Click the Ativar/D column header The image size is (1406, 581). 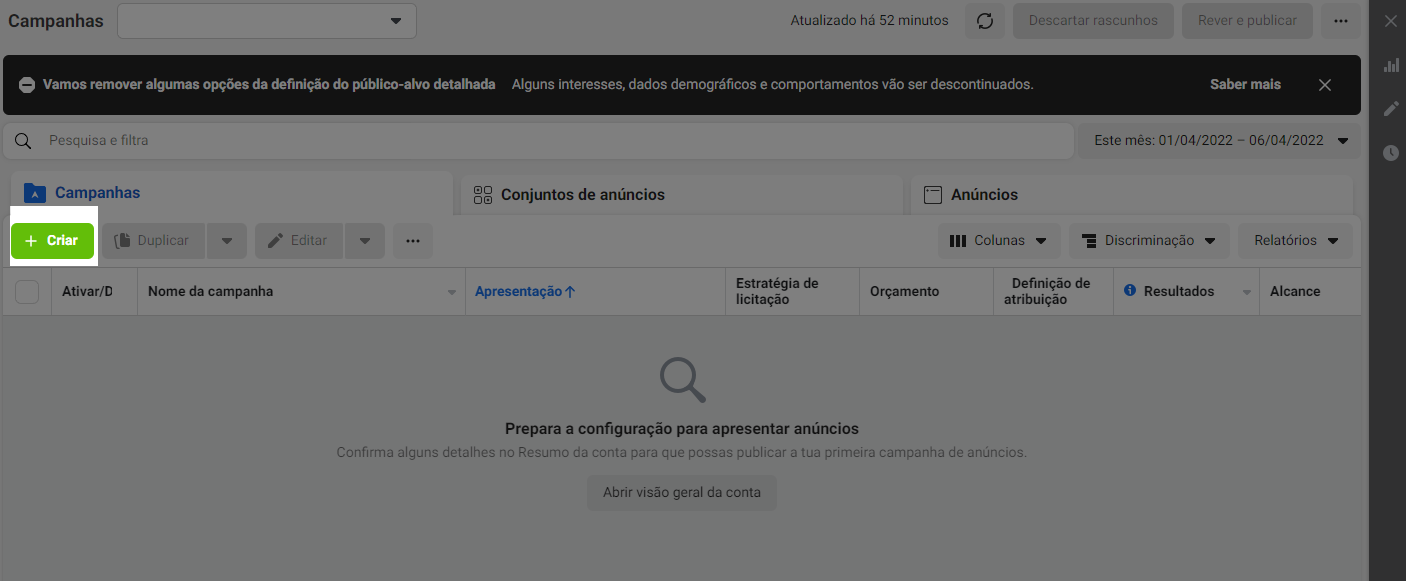94,292
